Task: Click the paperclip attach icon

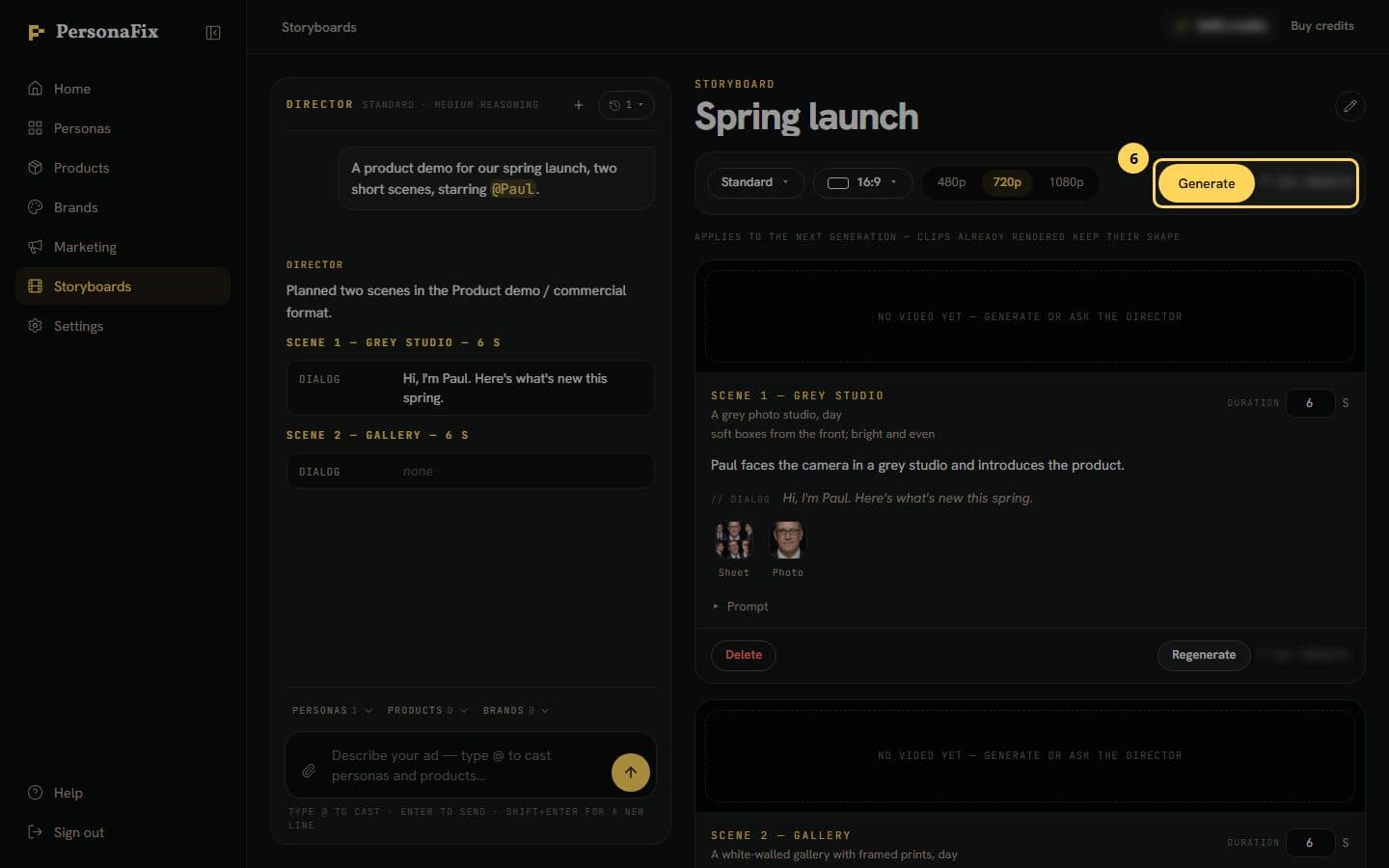Action: [309, 771]
